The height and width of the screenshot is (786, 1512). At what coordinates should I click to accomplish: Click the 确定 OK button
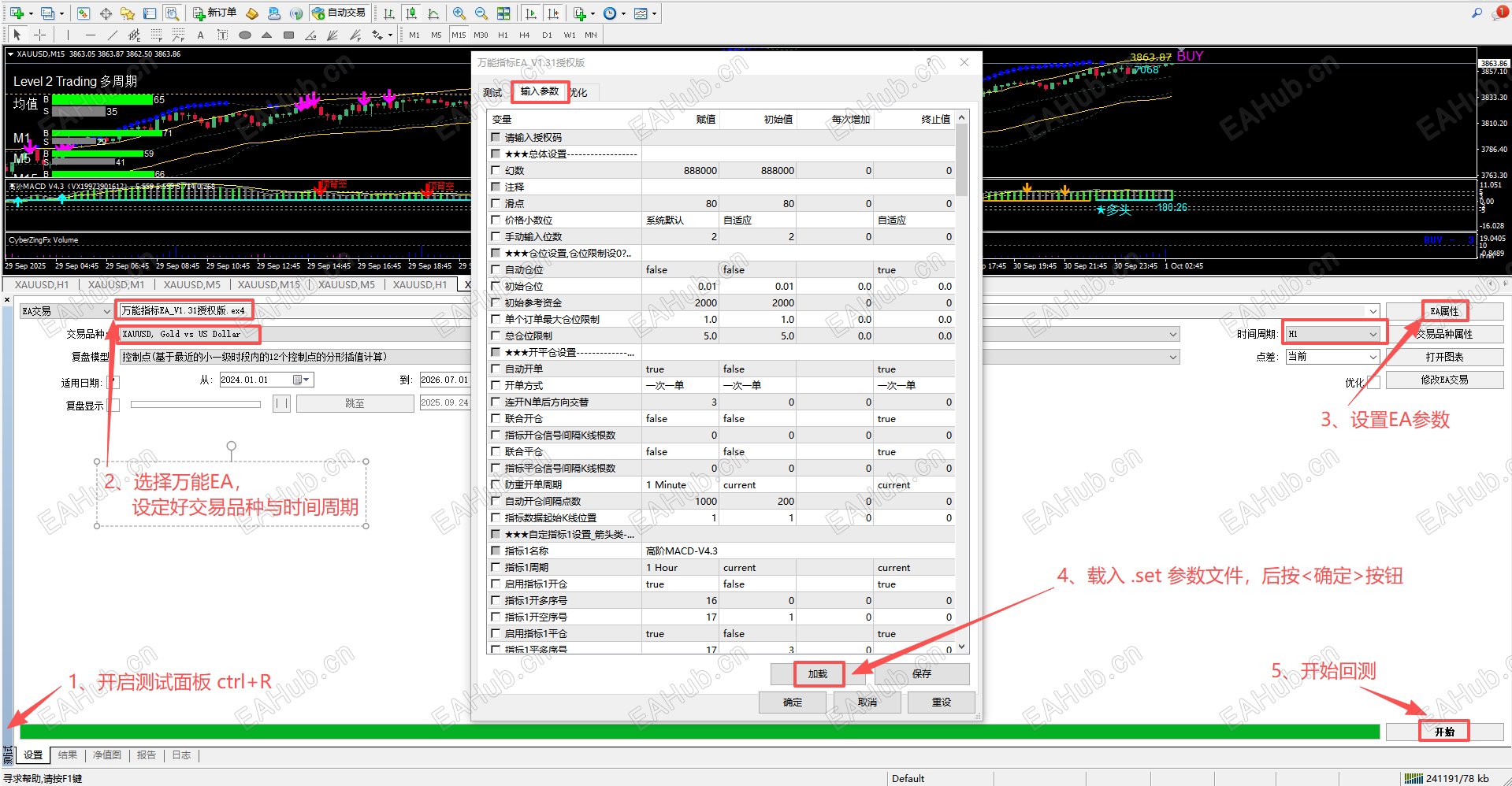pos(793,703)
